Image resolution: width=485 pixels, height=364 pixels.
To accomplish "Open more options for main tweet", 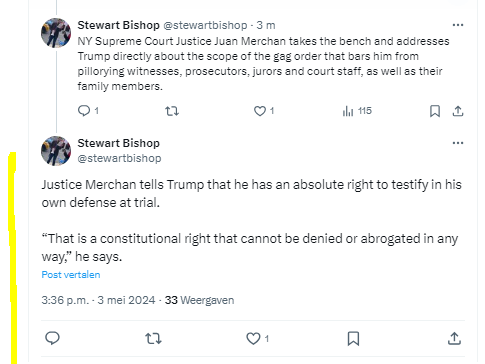I will point(458,143).
